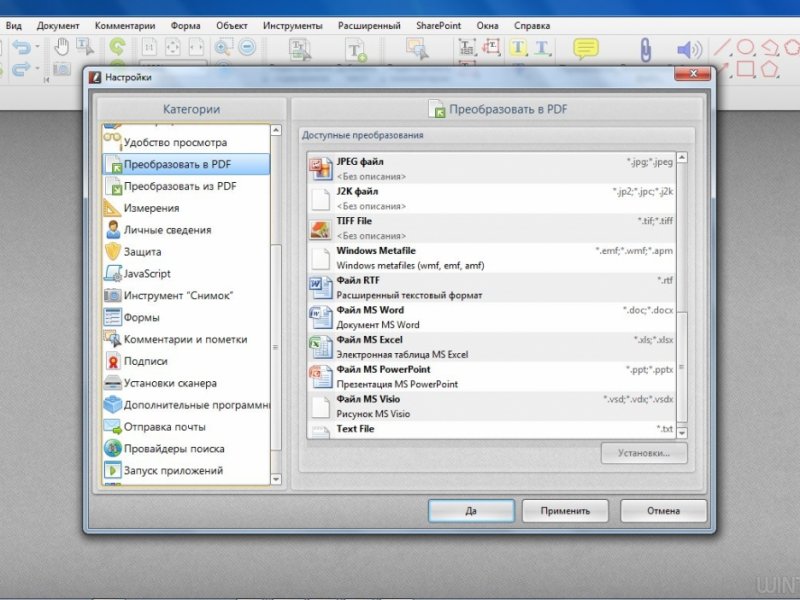Open the Комментарии menu
800x600 pixels.
(x=125, y=26)
